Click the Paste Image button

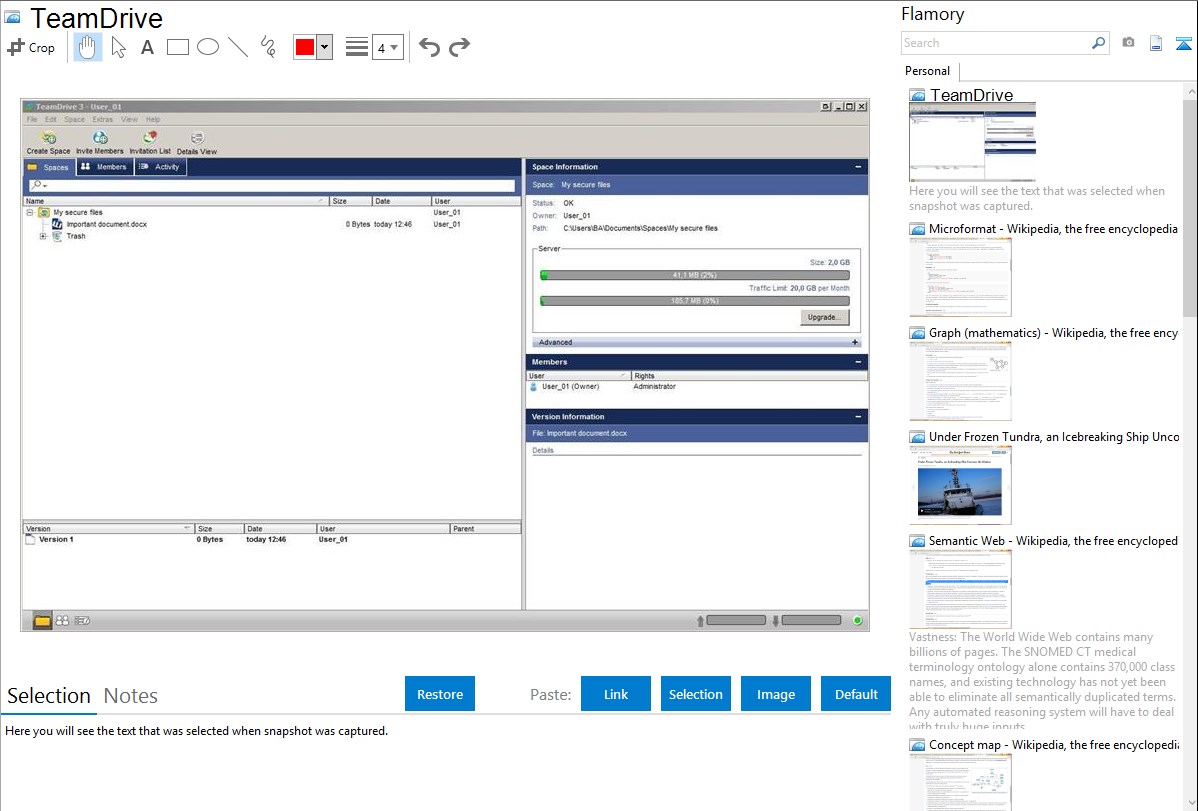(x=776, y=694)
